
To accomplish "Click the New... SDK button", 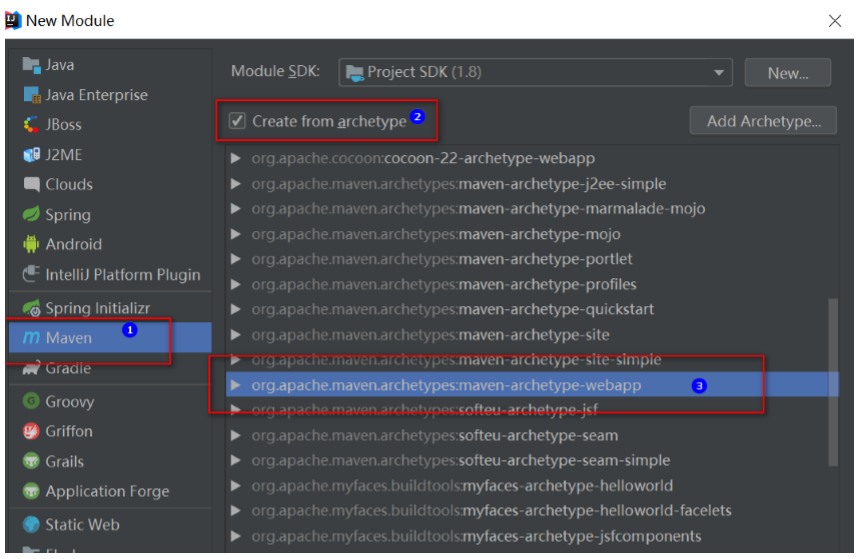I will pyautogui.click(x=787, y=72).
